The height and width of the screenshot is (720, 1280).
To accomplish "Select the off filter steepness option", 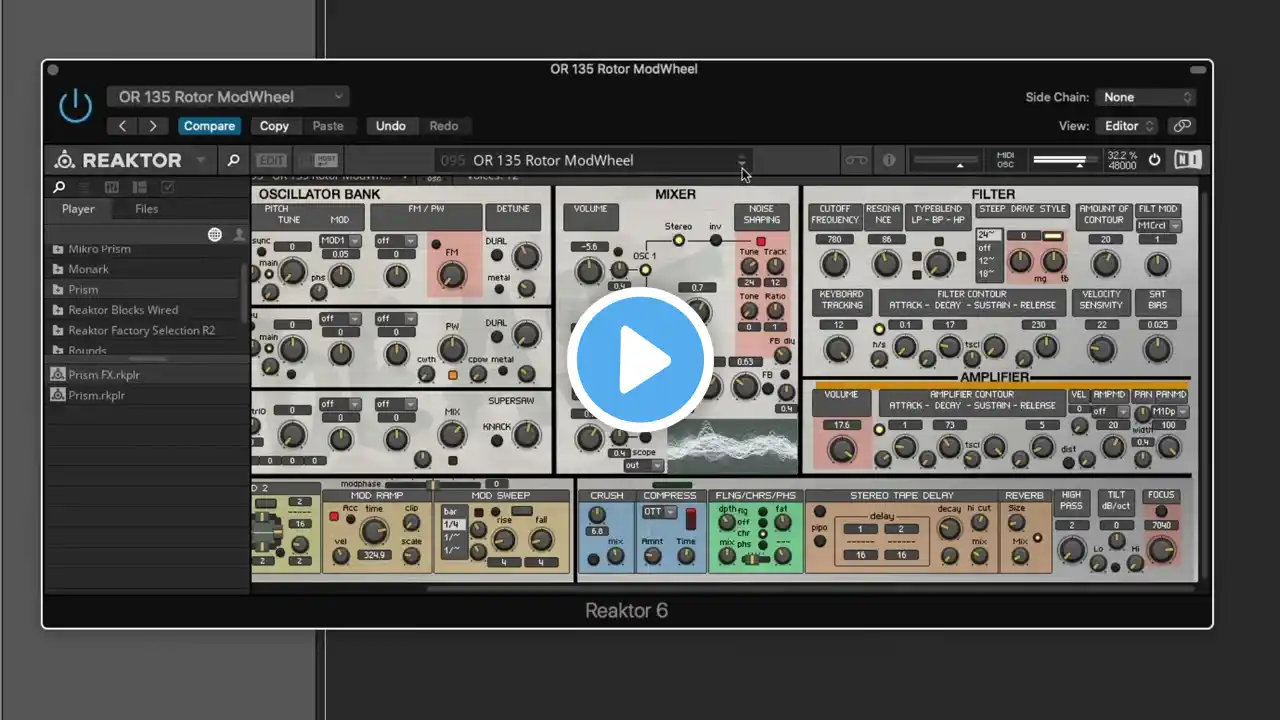I will (x=989, y=248).
